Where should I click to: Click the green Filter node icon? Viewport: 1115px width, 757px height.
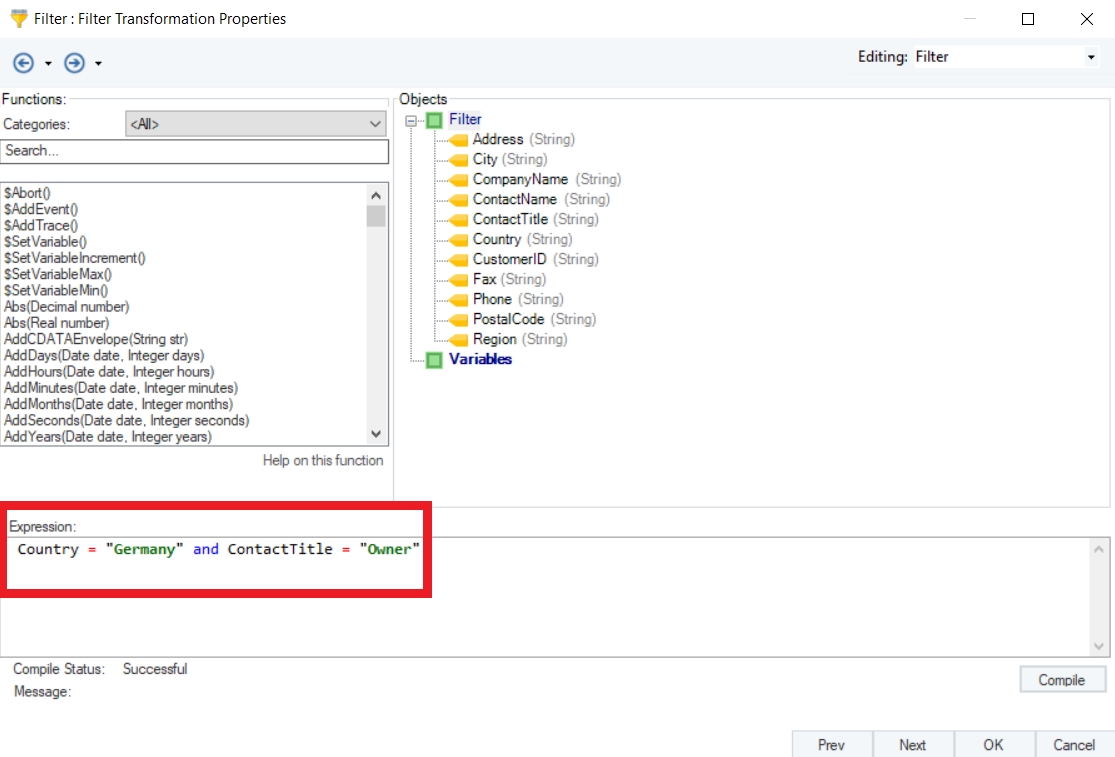434,120
